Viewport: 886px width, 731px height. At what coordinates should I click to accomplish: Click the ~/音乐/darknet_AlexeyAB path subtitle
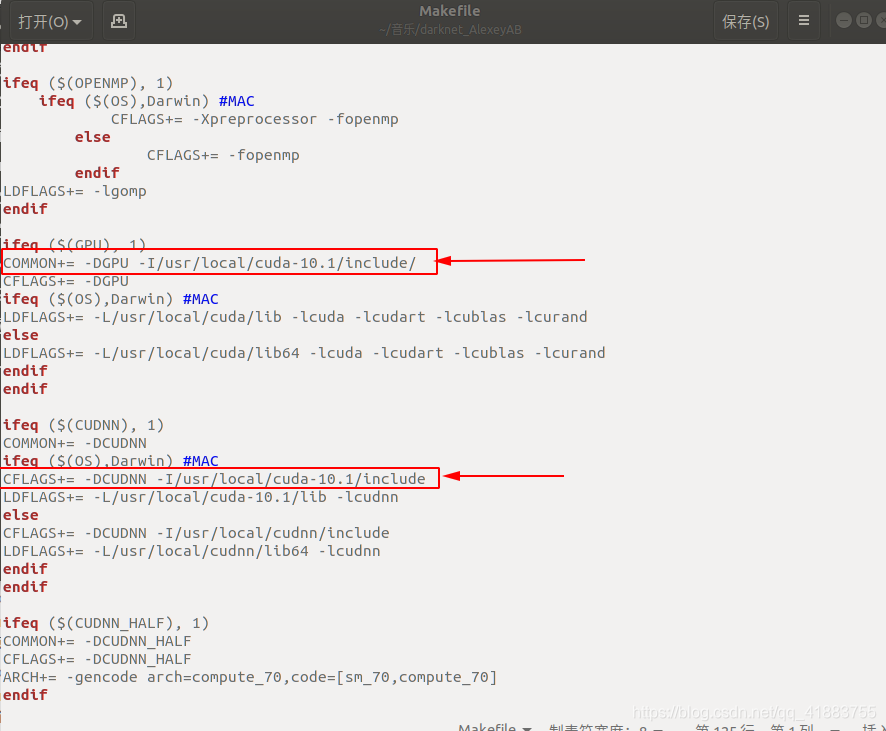coord(450,29)
